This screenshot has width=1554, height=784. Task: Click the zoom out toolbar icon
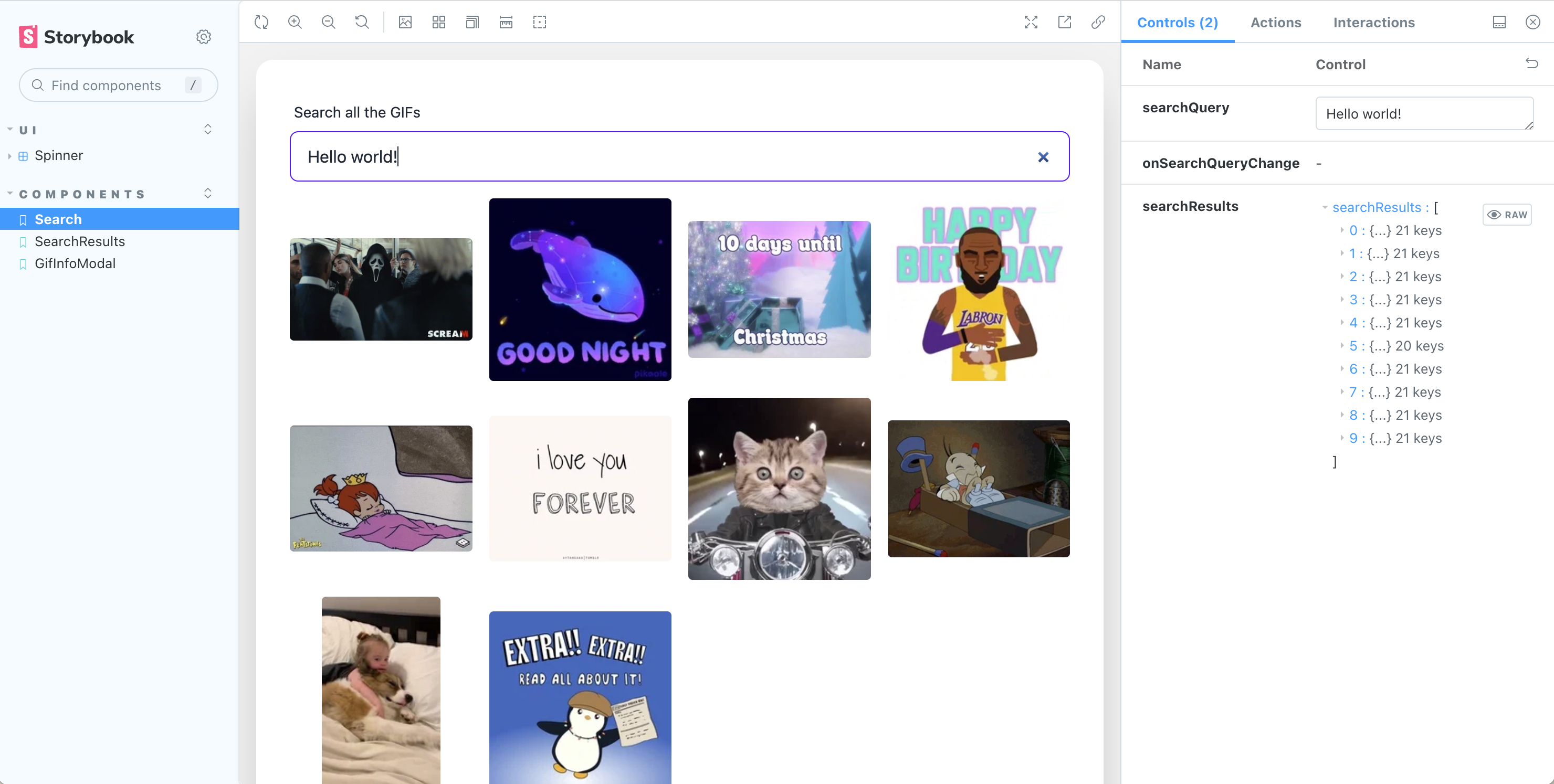(328, 23)
